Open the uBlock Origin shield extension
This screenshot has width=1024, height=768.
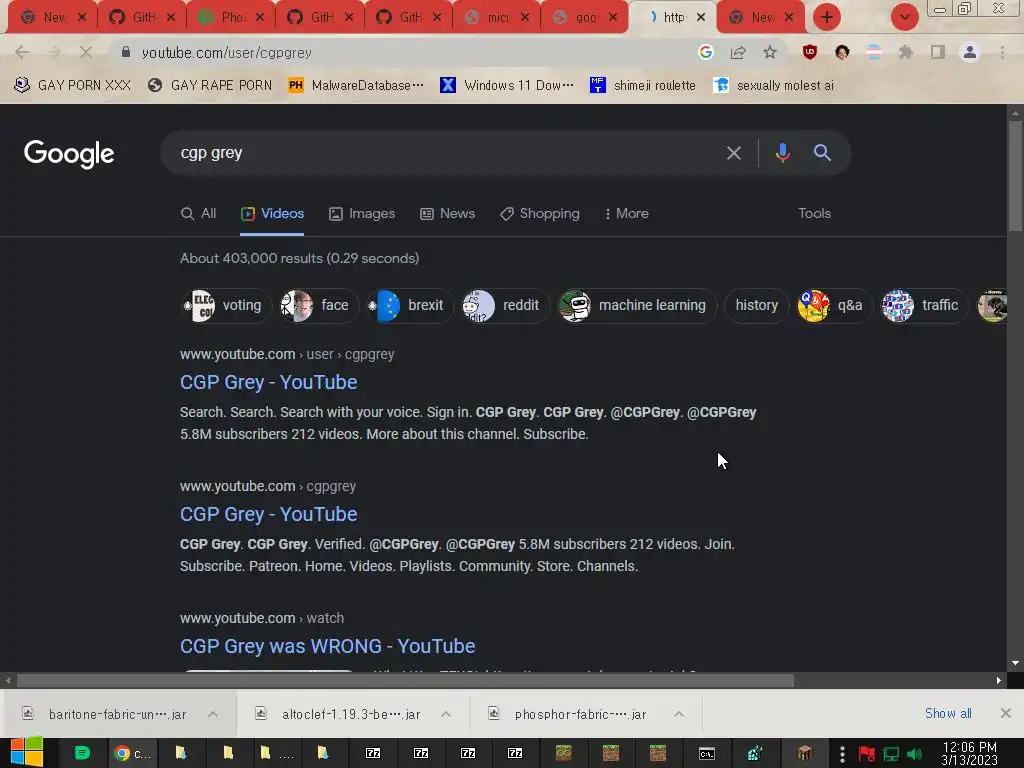tap(810, 52)
